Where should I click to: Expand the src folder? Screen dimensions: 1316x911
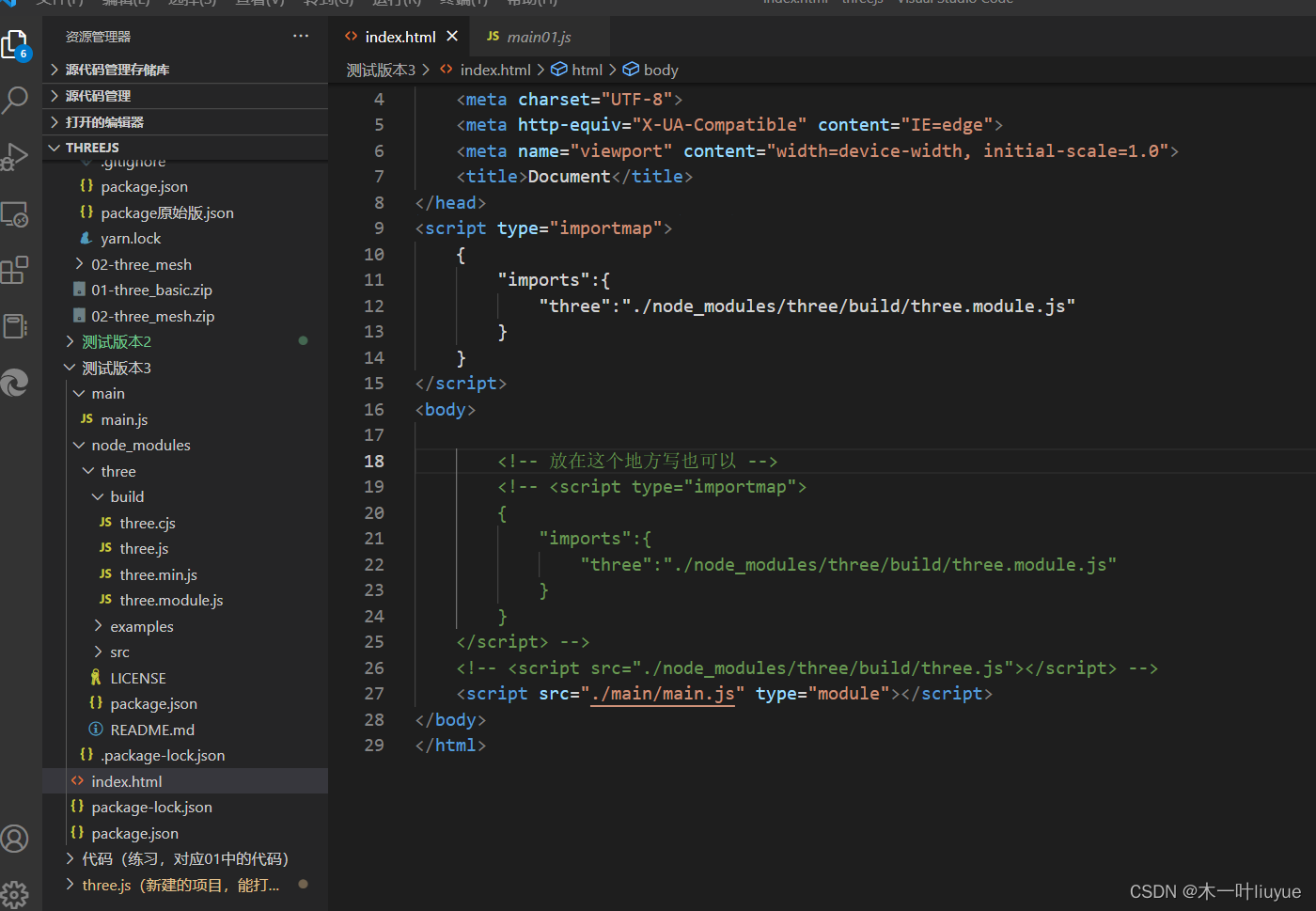(x=185, y=652)
